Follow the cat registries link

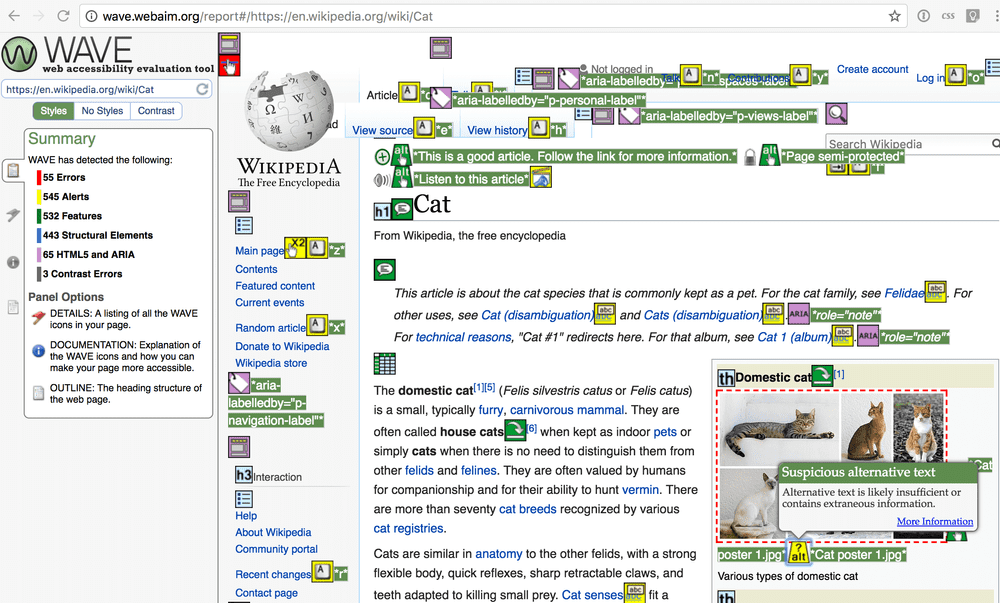click(408, 528)
